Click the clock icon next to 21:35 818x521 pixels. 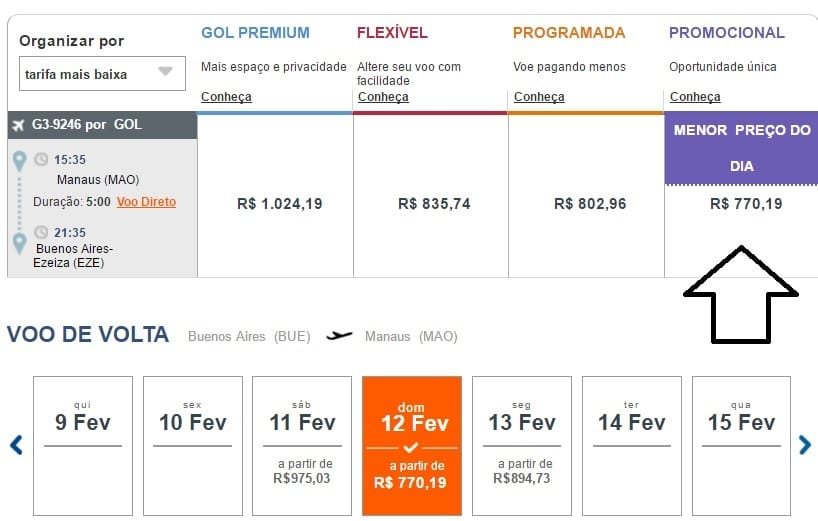(x=41, y=232)
